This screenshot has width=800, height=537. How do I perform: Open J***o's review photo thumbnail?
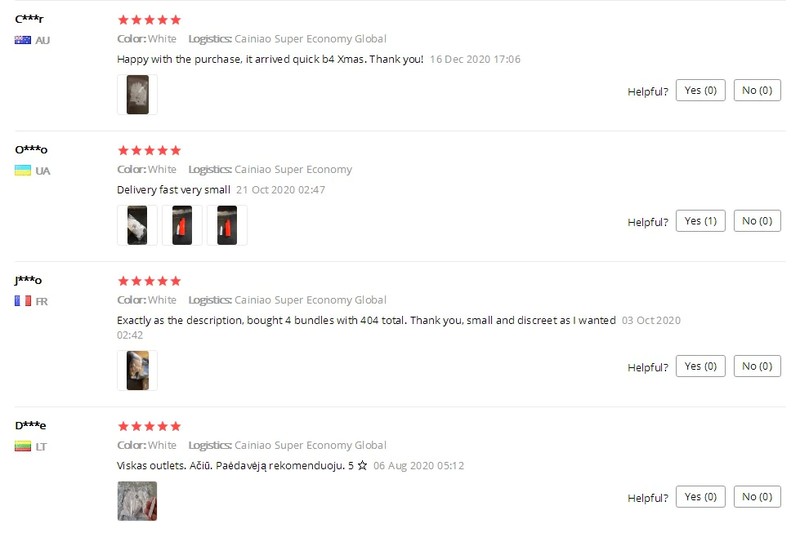coord(137,370)
